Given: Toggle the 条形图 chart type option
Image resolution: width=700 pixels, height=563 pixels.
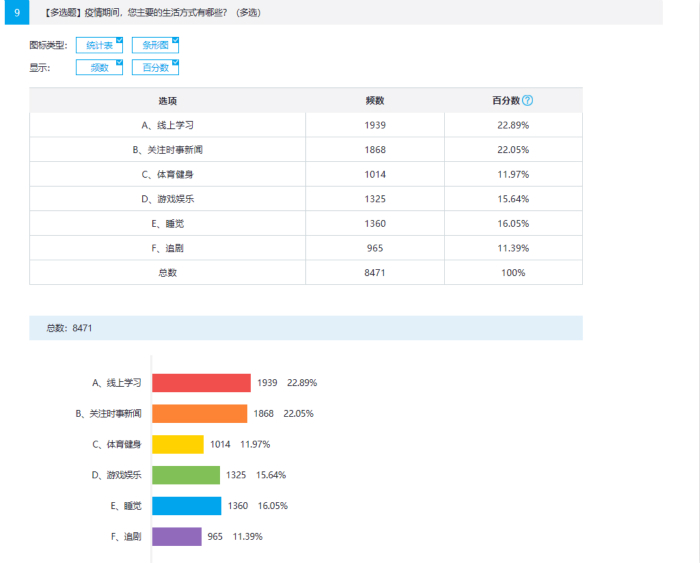Looking at the screenshot, I should (x=155, y=46).
